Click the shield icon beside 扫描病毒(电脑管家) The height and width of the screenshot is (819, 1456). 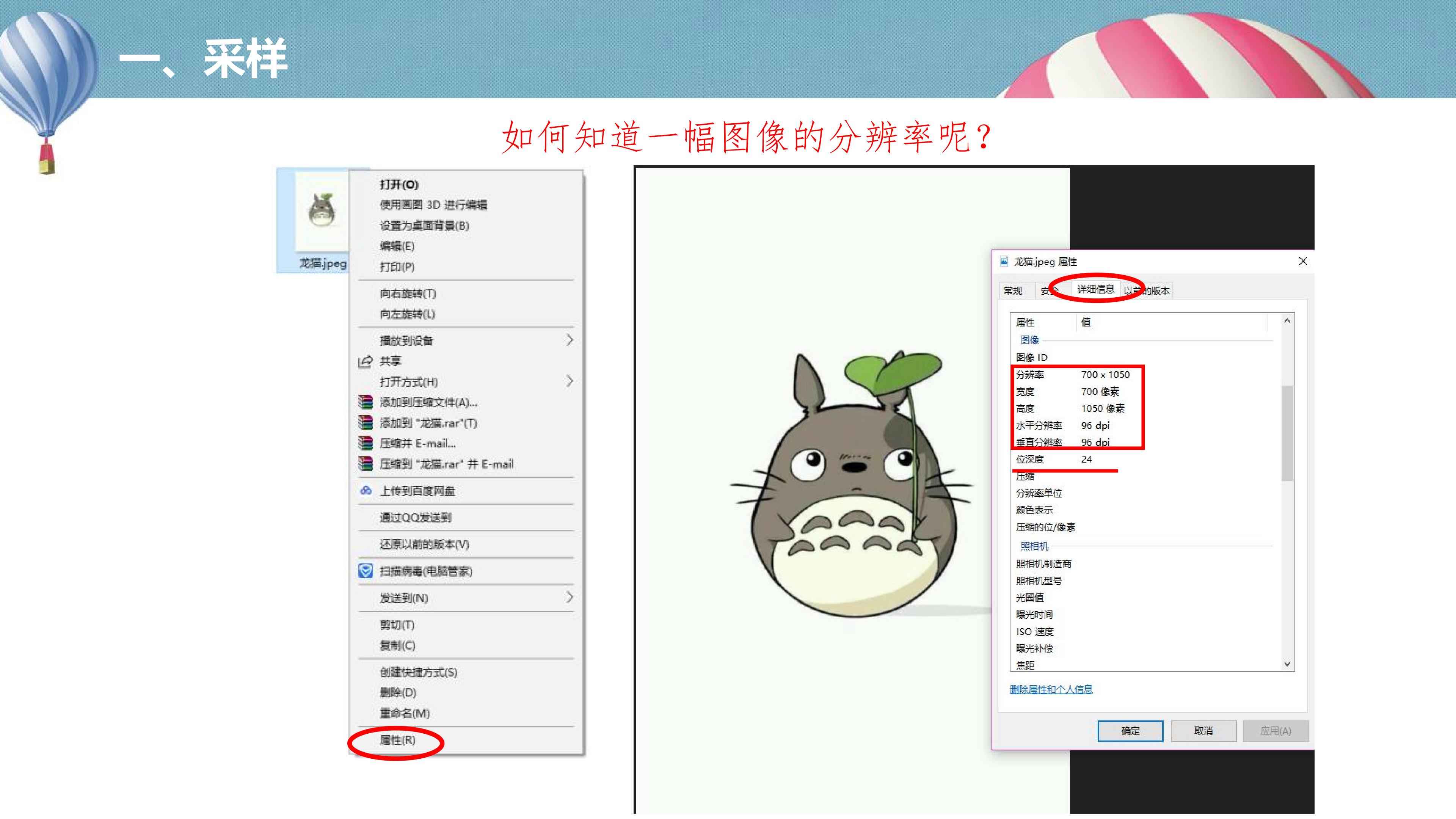tap(366, 571)
